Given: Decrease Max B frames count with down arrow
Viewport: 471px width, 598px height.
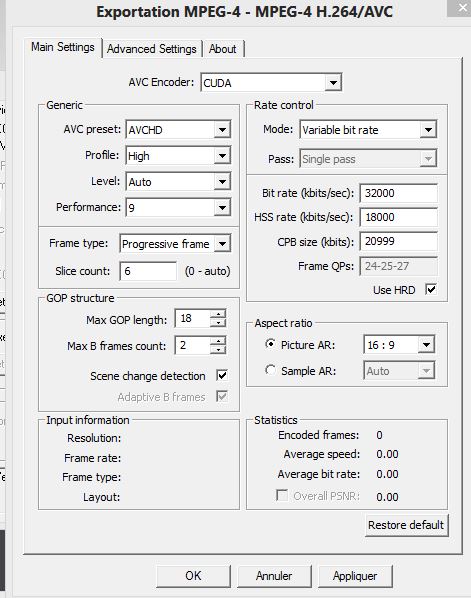Looking at the screenshot, I should click(x=218, y=350).
